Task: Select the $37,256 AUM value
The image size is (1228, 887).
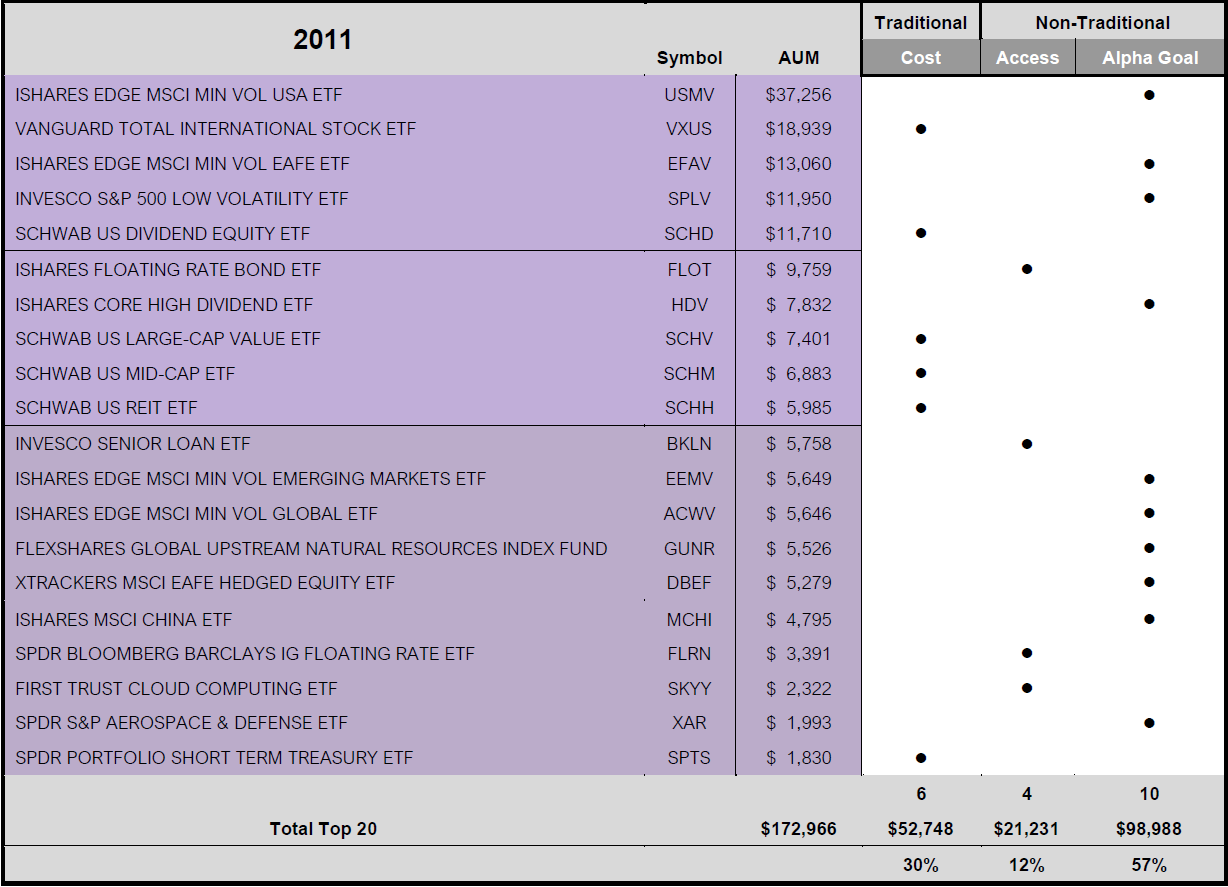Action: (x=798, y=95)
